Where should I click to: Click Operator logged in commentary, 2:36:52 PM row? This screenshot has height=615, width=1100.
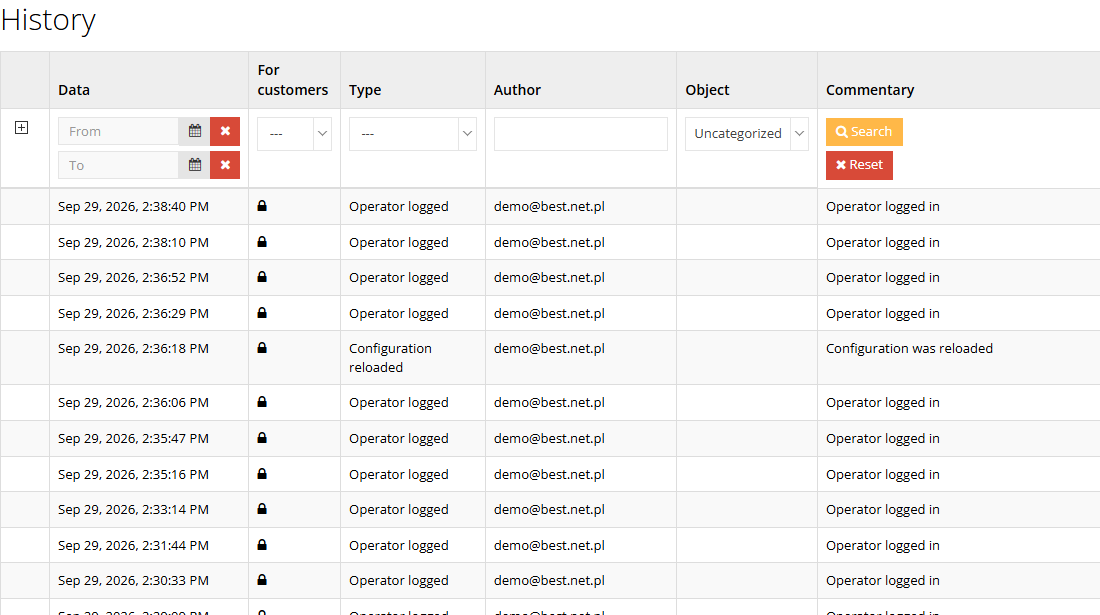pos(883,278)
